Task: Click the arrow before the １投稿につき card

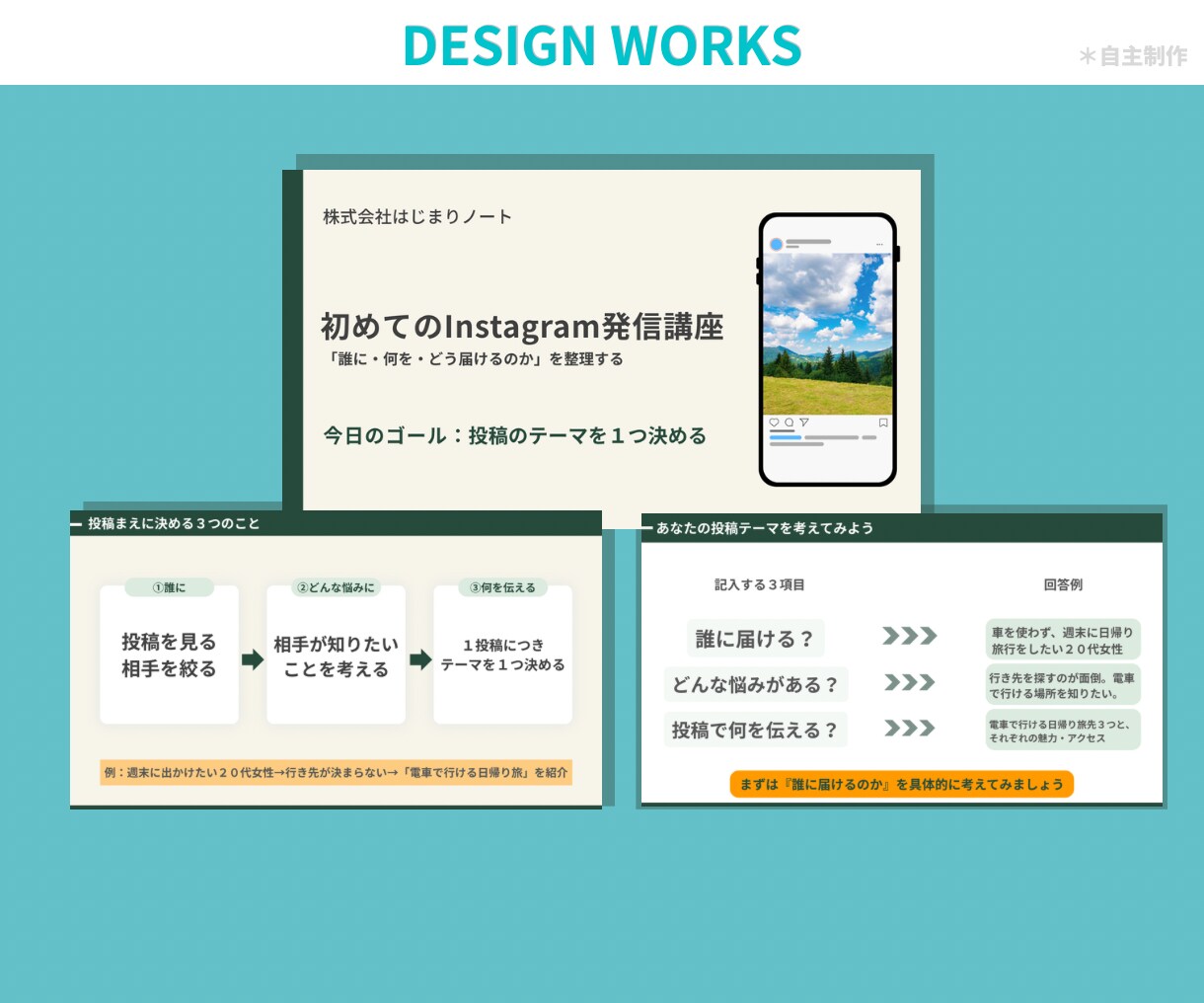Action: pos(420,659)
